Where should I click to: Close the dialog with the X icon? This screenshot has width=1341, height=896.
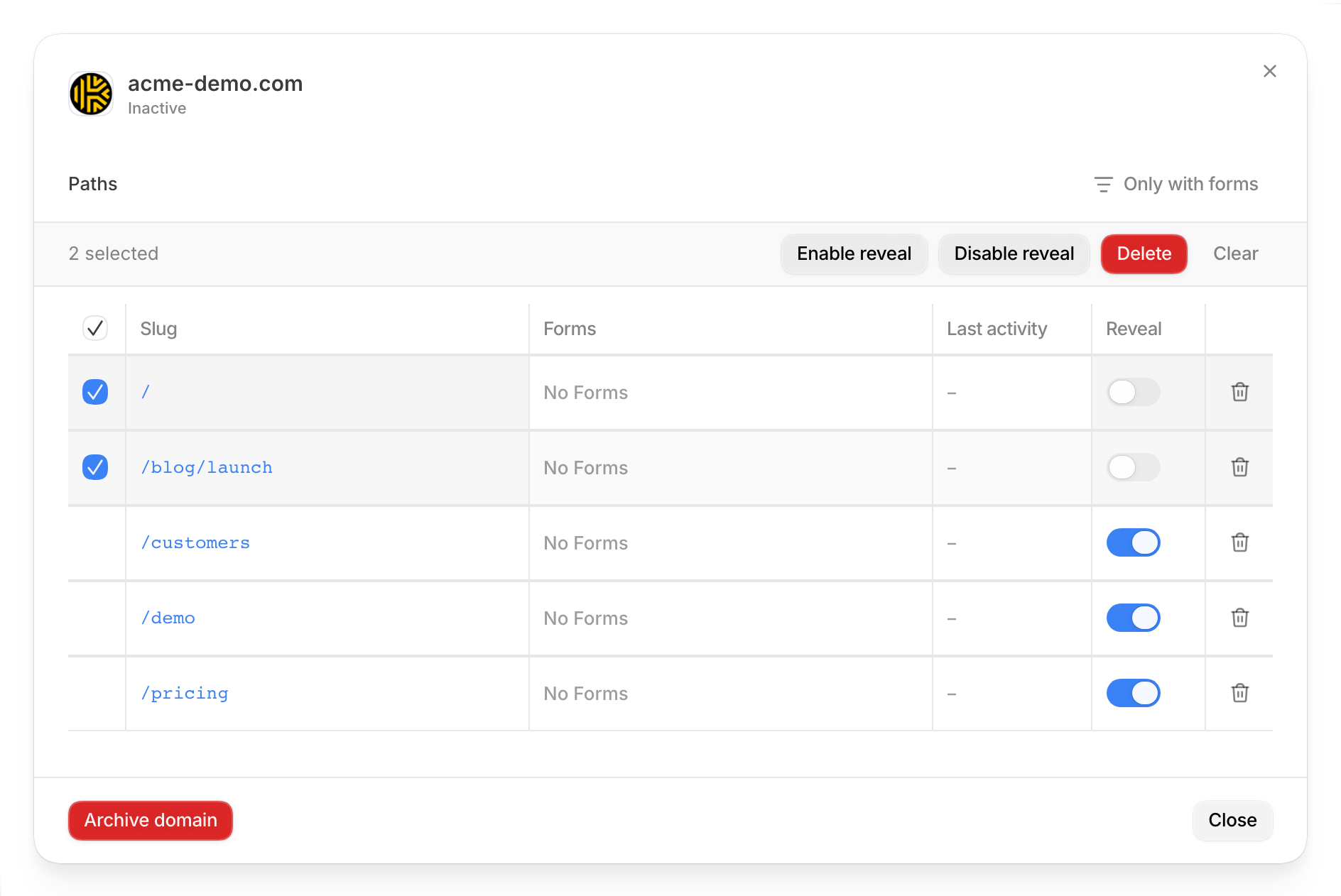(1270, 71)
